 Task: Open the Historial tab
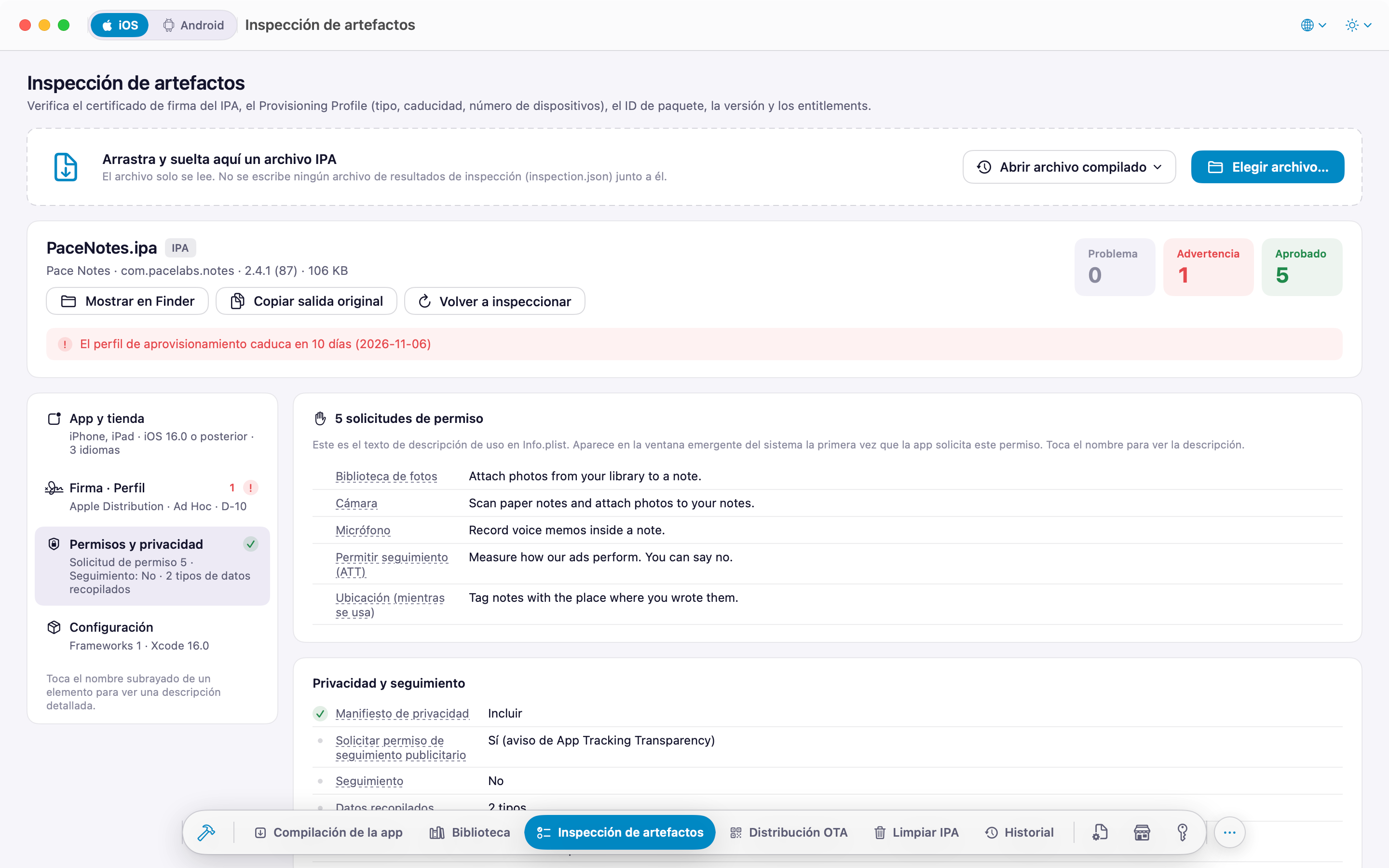(x=1020, y=832)
